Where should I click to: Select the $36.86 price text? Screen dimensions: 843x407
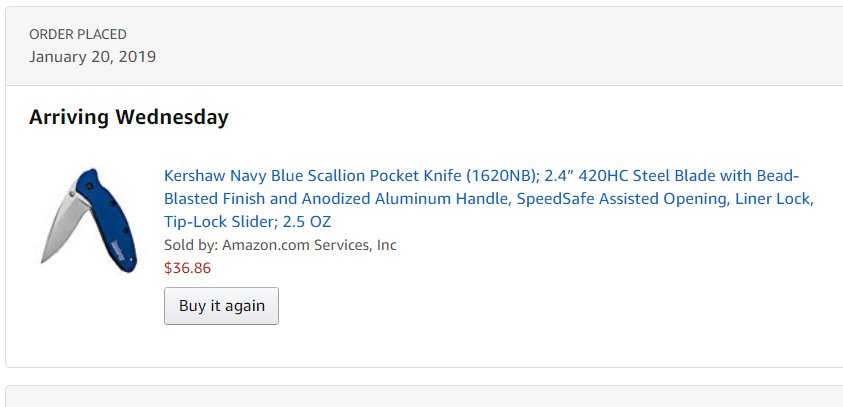187,268
